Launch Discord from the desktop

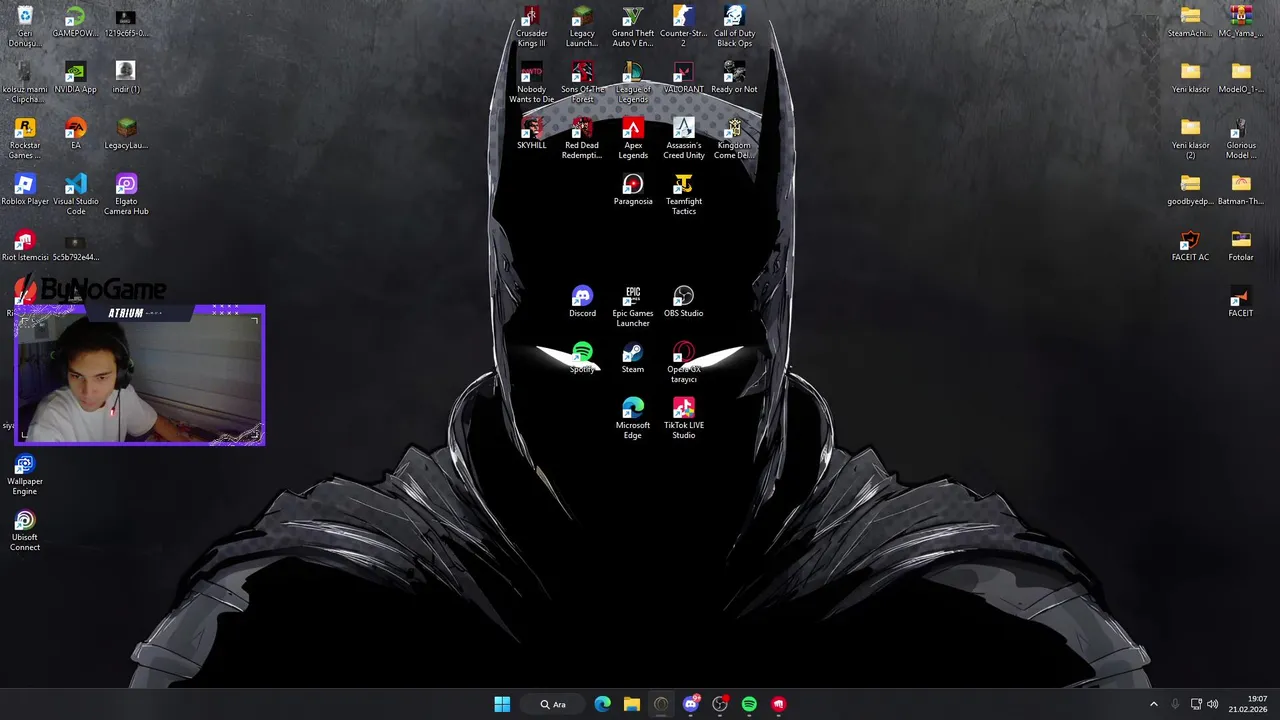click(582, 301)
